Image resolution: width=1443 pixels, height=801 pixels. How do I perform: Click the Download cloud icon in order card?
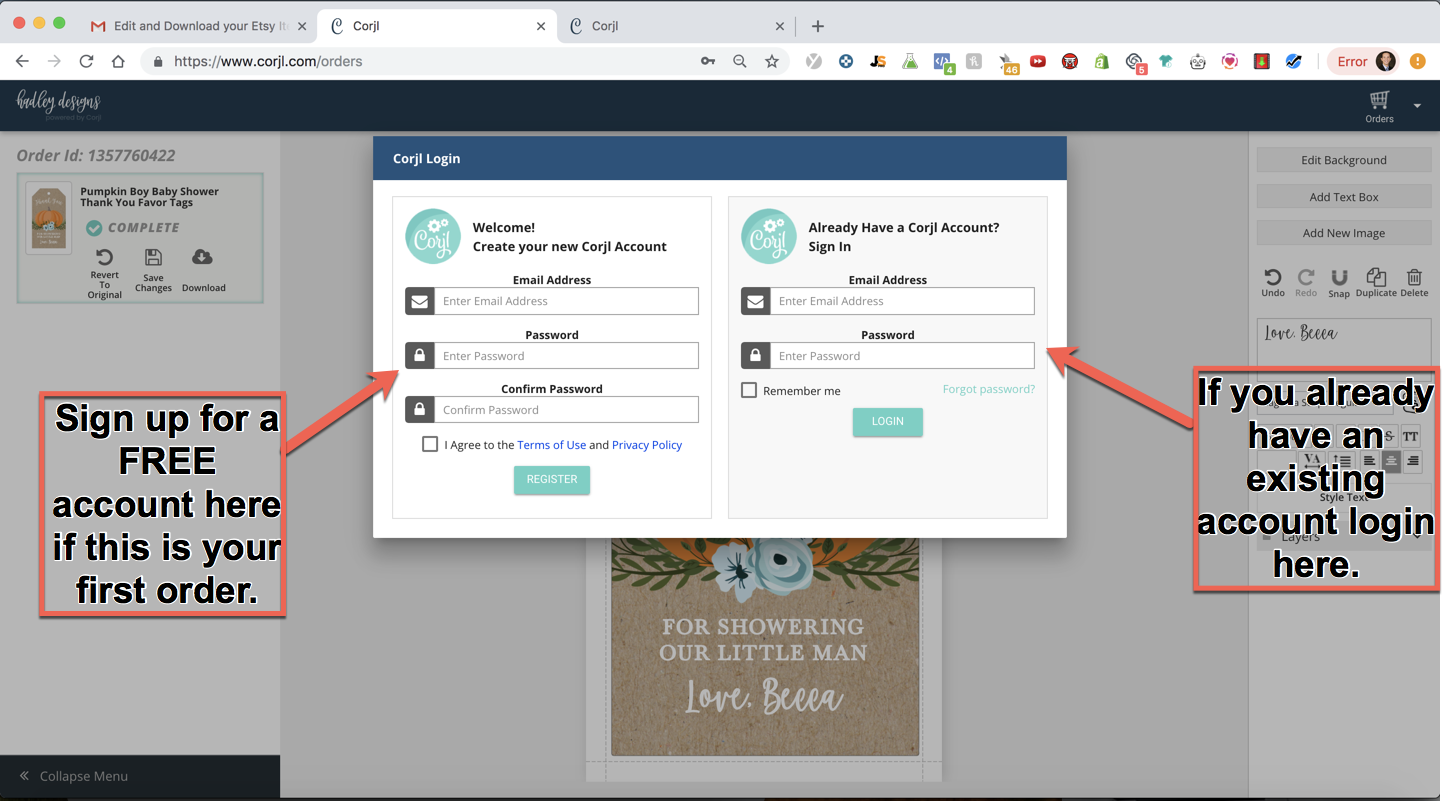pyautogui.click(x=202, y=257)
